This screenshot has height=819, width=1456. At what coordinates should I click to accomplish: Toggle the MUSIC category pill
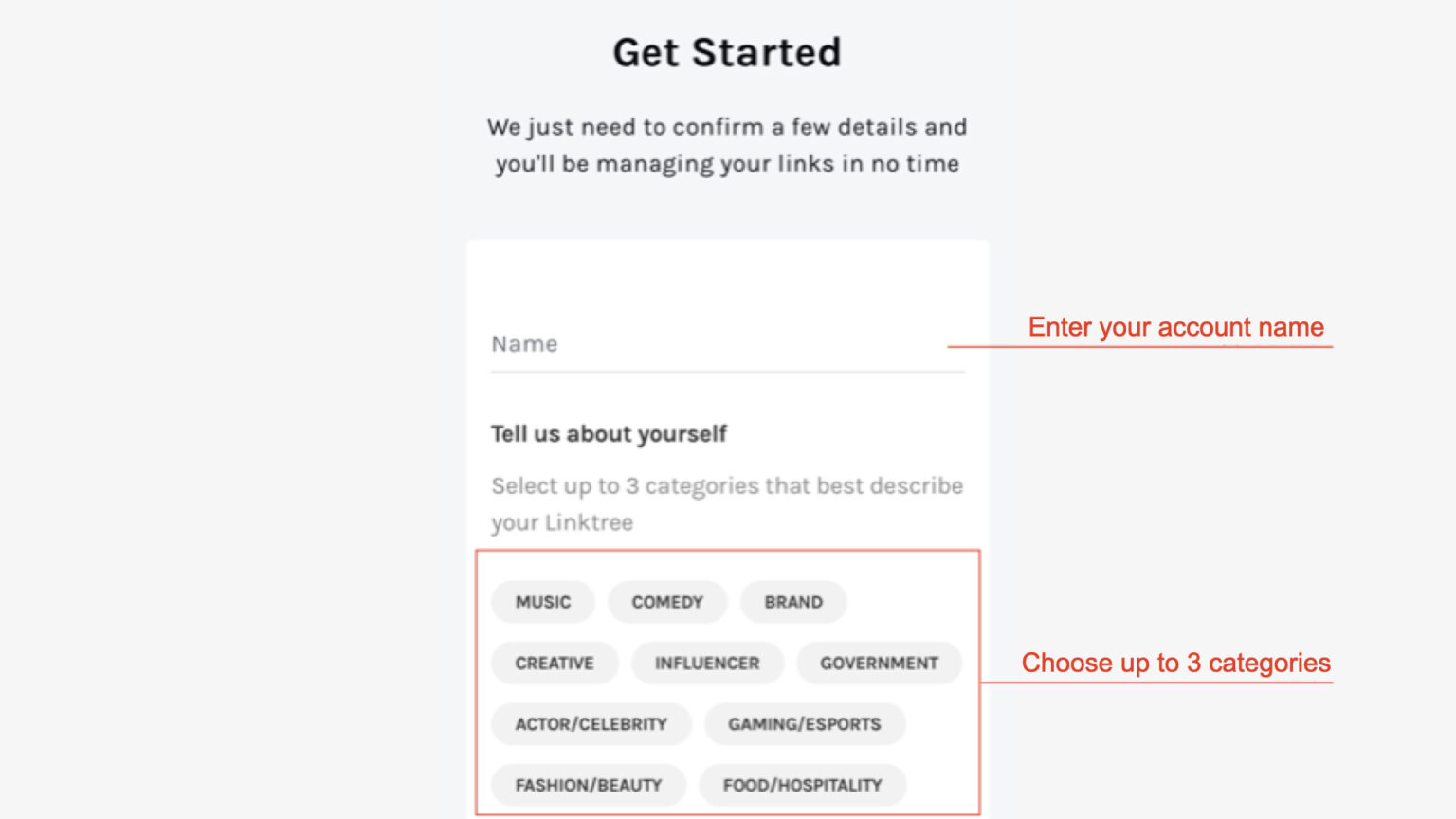click(x=542, y=602)
